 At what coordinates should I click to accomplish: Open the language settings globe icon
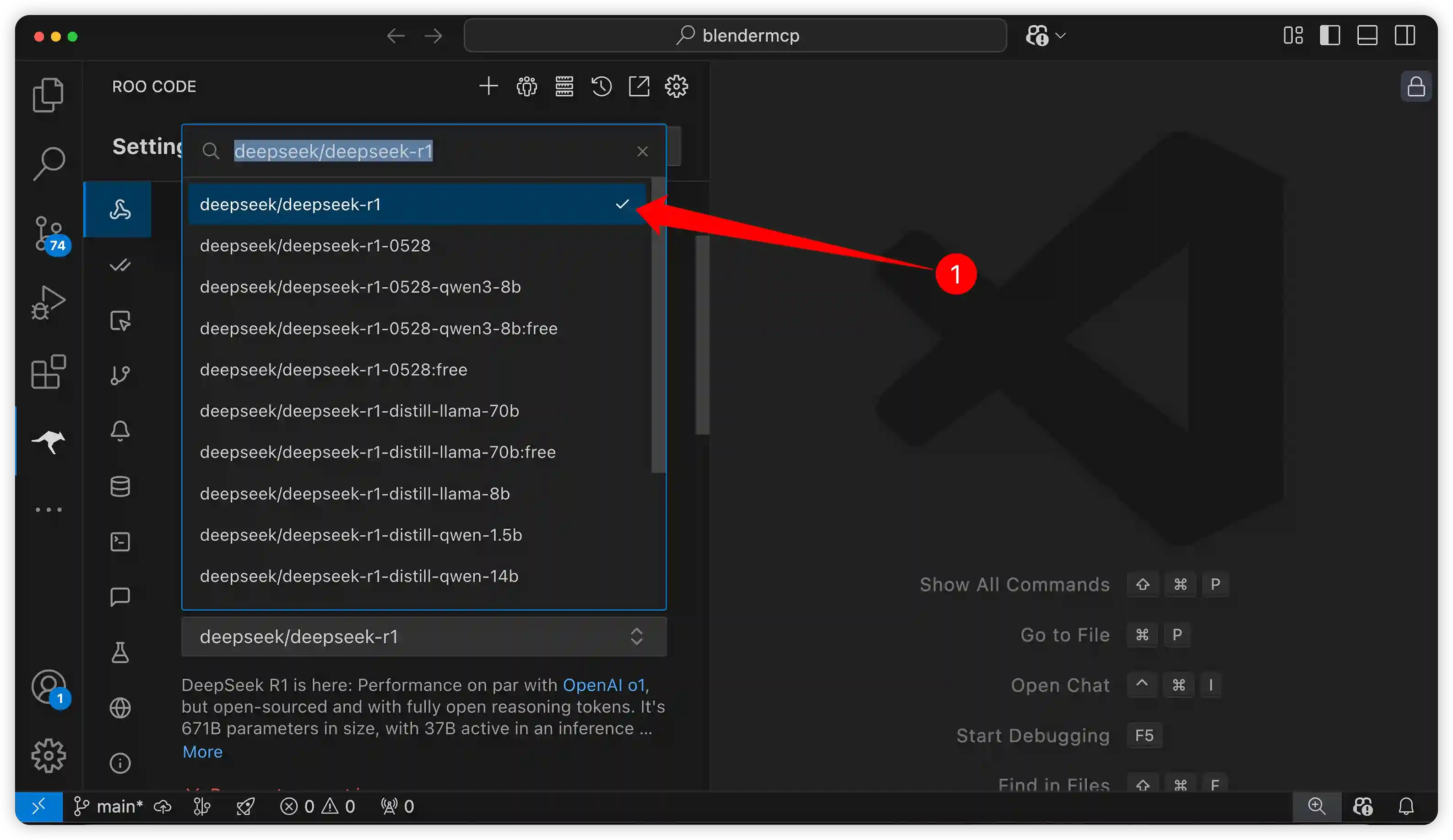[119, 707]
